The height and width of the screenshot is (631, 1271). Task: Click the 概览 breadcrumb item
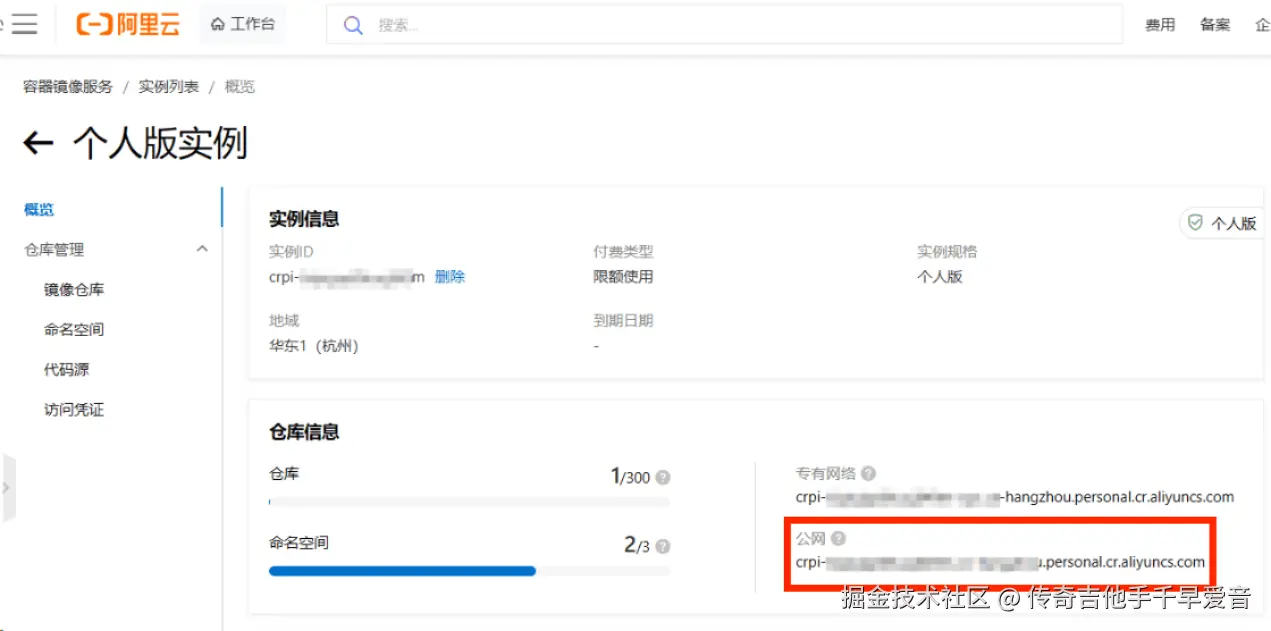coord(240,87)
